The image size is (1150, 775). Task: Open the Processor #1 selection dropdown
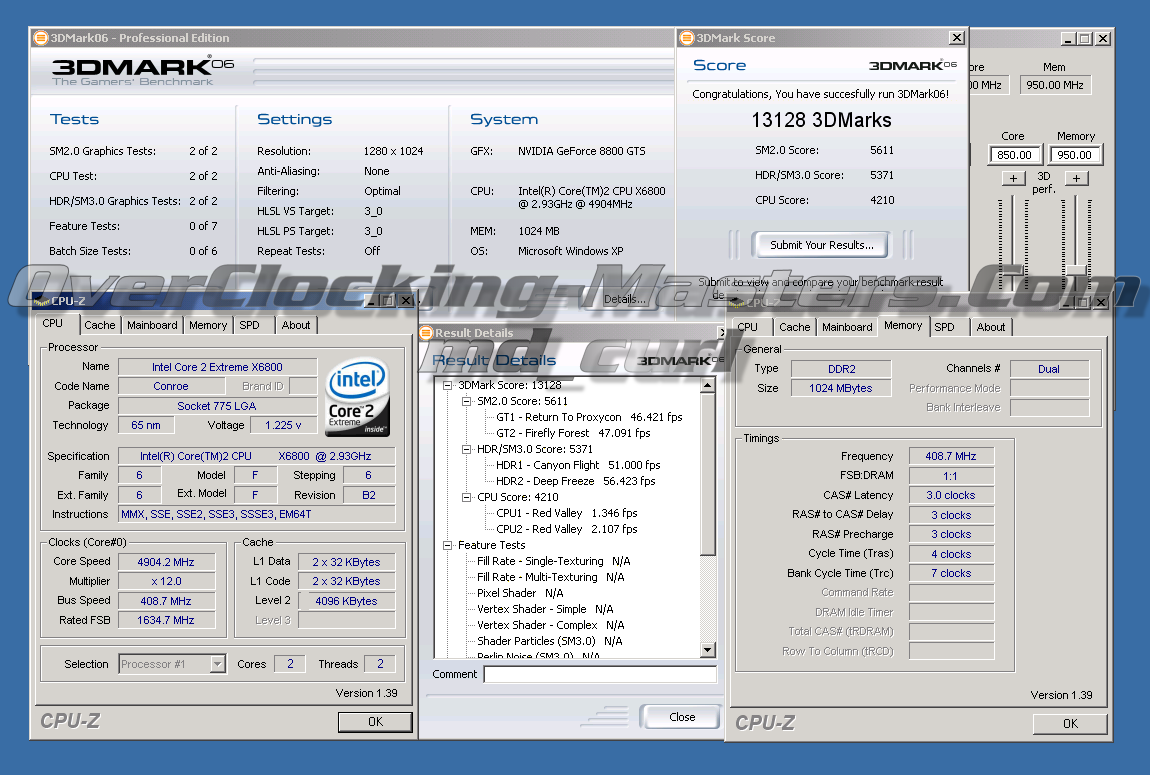tap(218, 664)
